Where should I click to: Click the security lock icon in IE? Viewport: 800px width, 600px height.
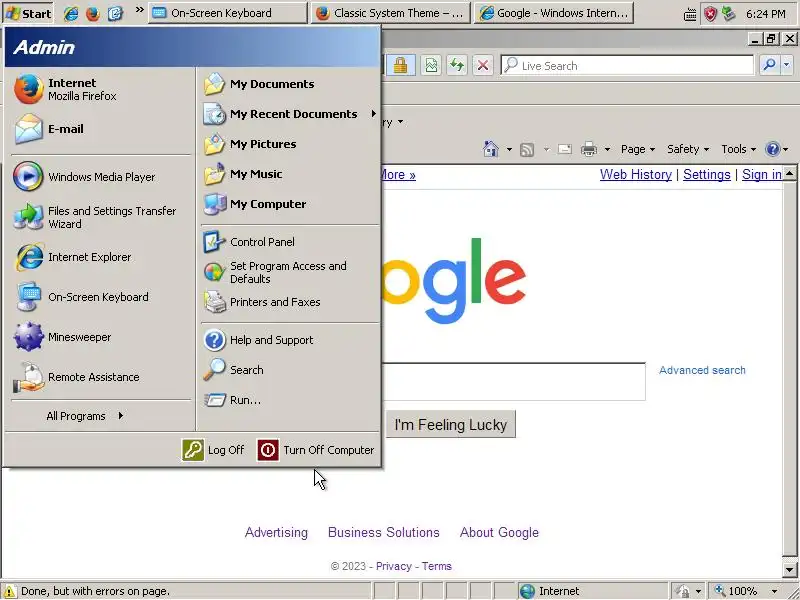[x=401, y=65]
